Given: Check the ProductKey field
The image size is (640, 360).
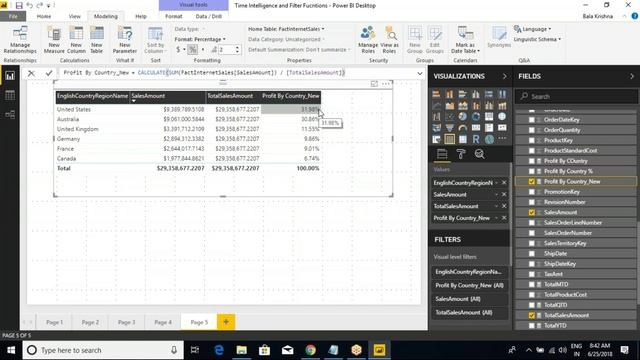Looking at the screenshot, I should (531, 140).
